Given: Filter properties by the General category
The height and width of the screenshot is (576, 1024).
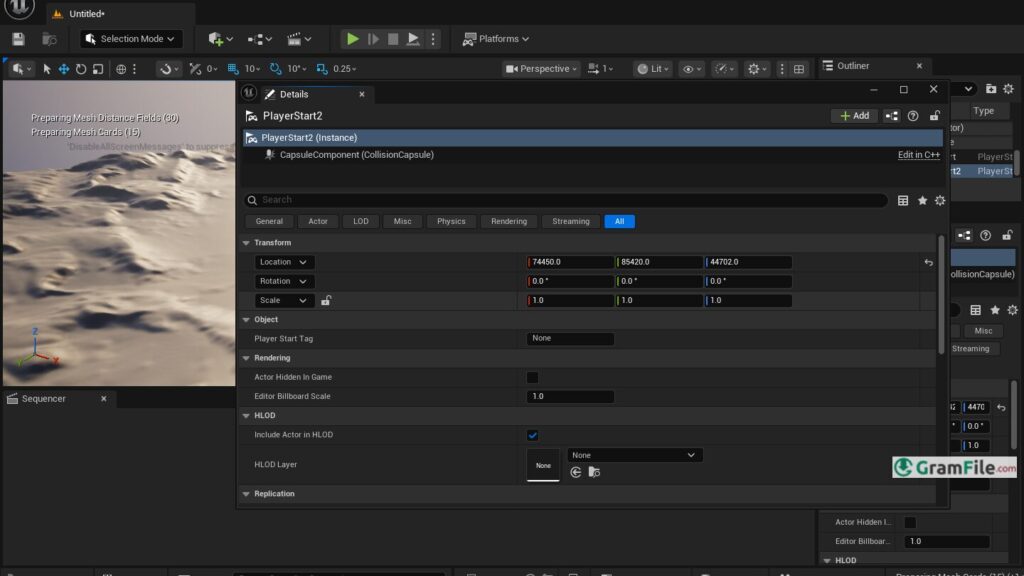Looking at the screenshot, I should tap(269, 221).
